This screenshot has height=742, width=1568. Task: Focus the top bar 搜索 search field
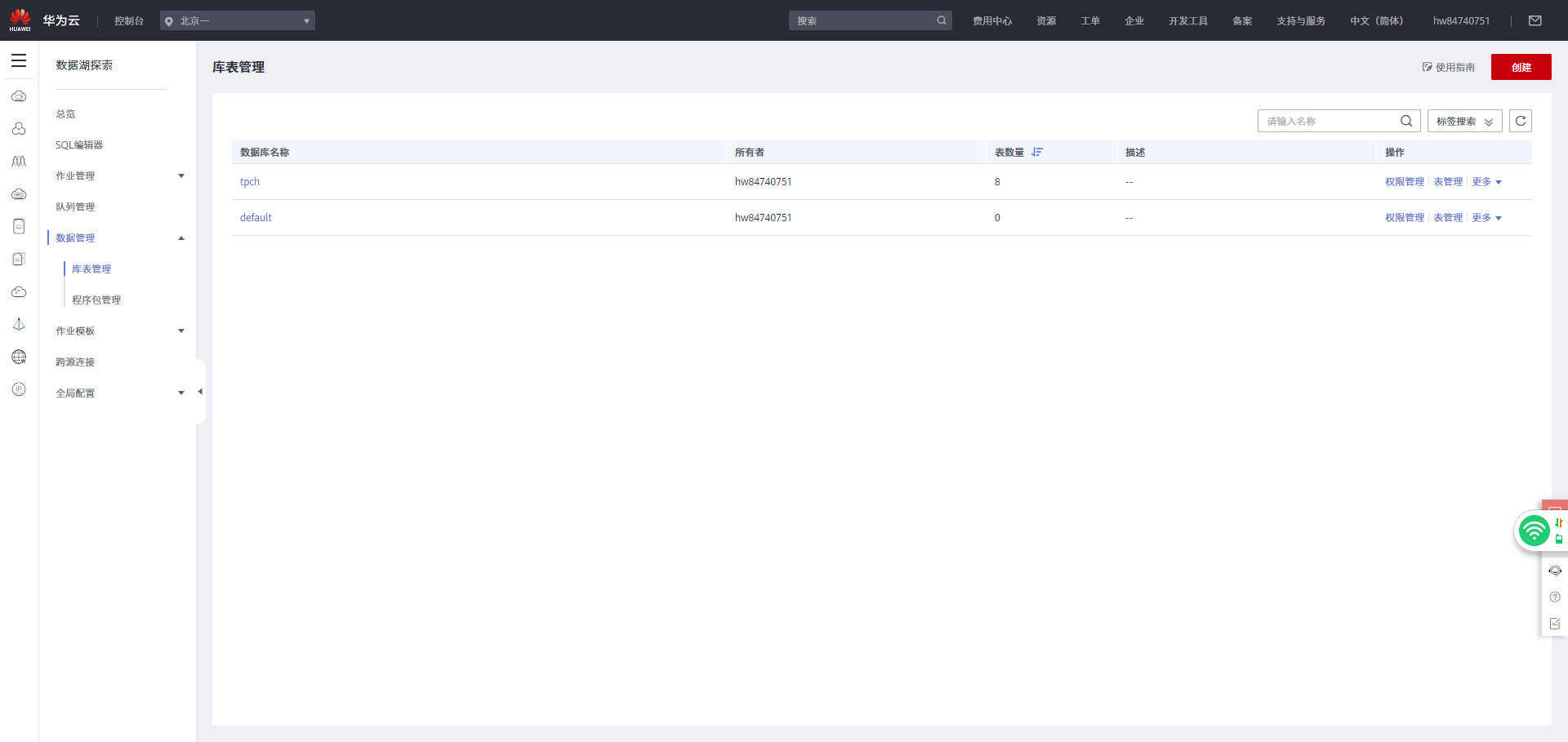[871, 20]
